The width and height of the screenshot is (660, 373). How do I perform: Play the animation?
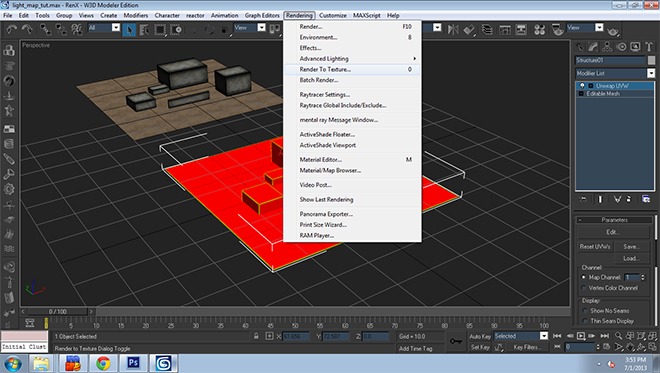(581, 336)
